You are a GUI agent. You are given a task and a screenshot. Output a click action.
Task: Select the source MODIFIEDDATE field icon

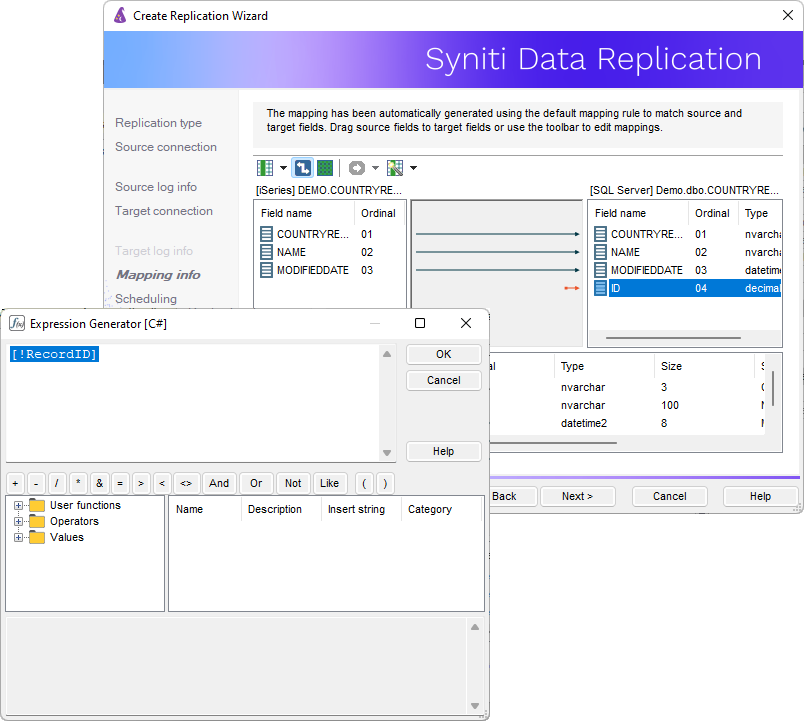click(x=266, y=270)
